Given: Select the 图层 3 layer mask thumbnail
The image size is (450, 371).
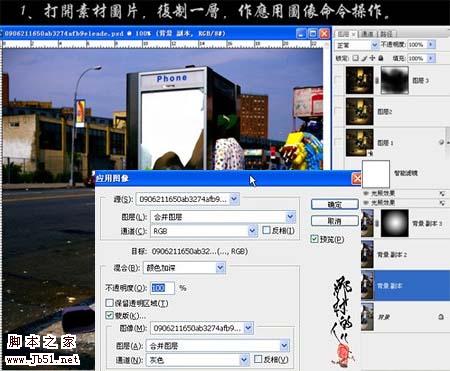Looking at the screenshot, I should point(395,80).
